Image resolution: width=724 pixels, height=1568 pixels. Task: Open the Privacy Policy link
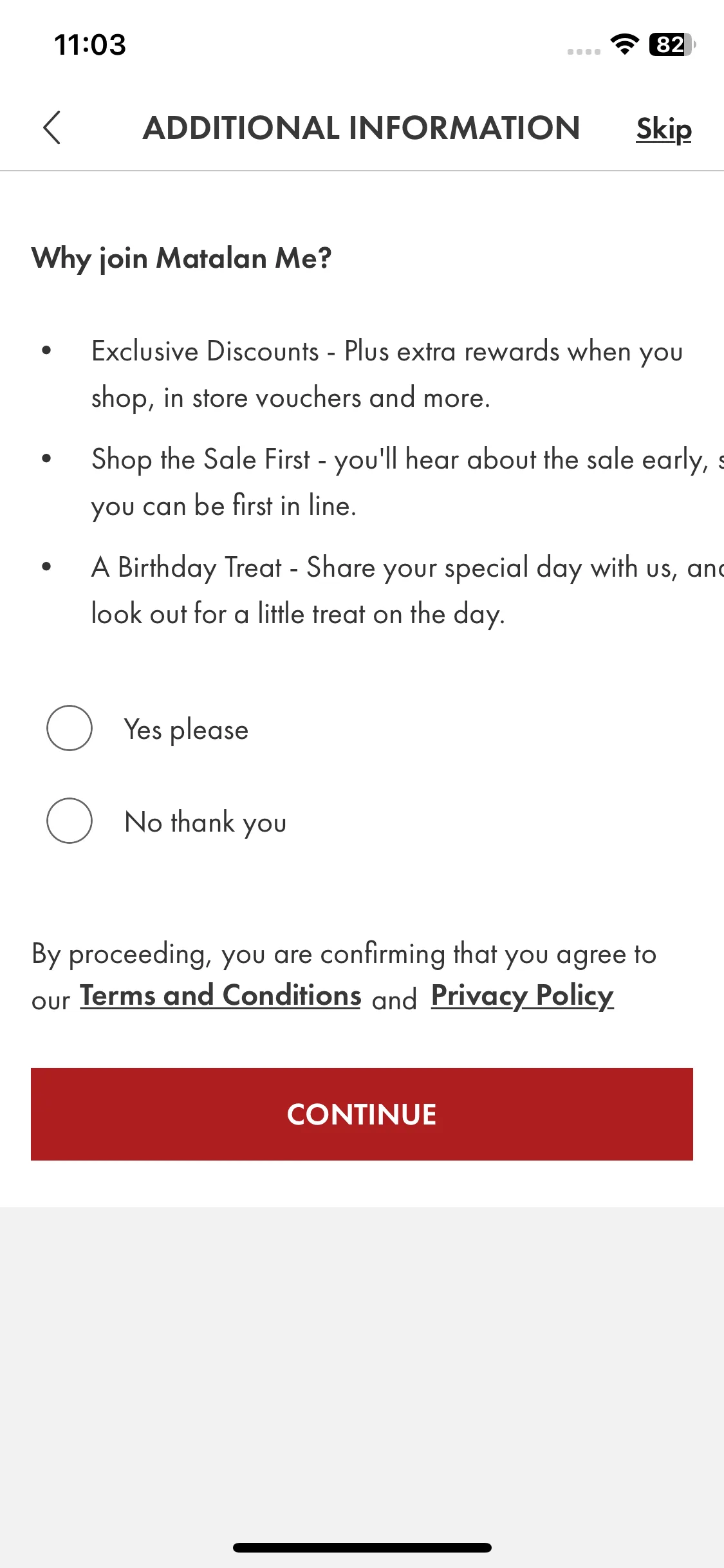tap(523, 996)
